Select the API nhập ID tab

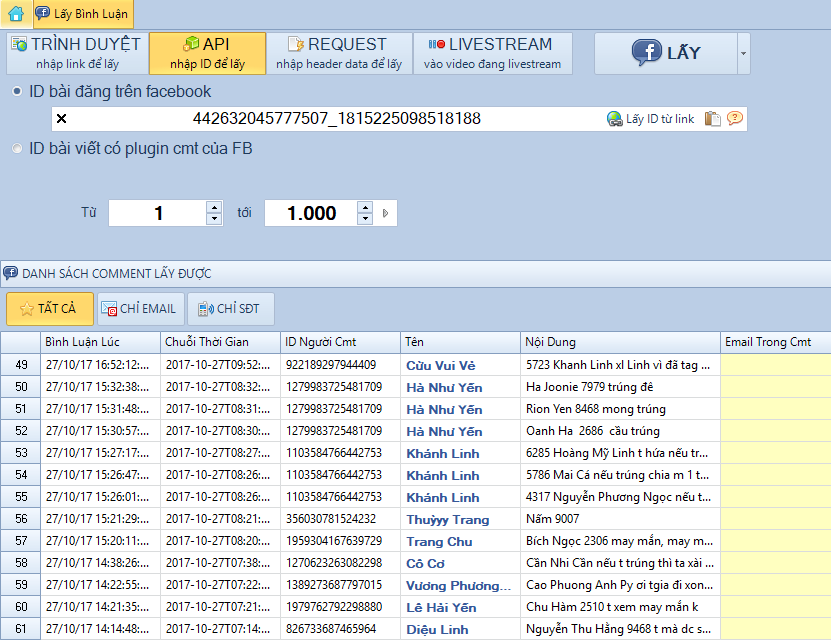click(x=207, y=53)
